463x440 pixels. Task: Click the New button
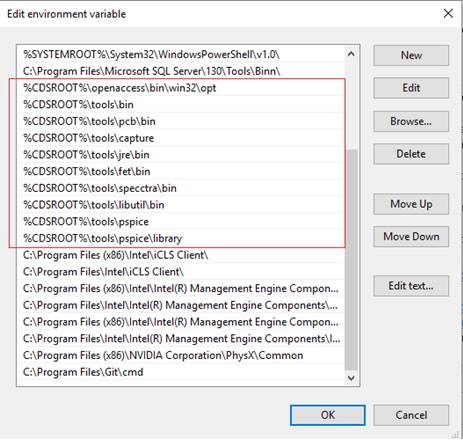tap(411, 55)
